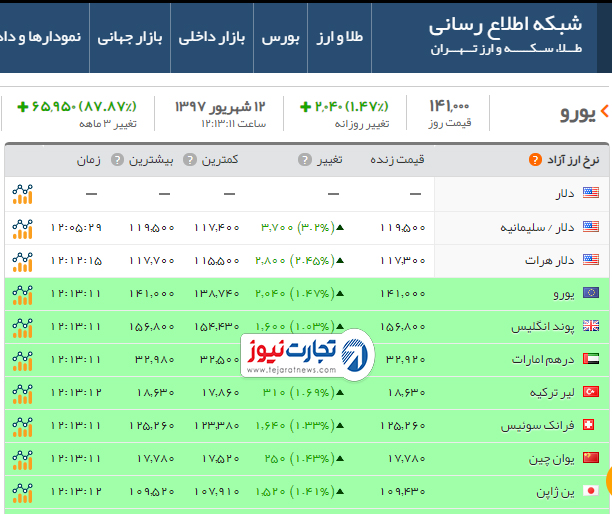Image resolution: width=612 pixels, height=514 pixels.
Task: Click the 3-month change +۶۵,۹۵۰ (۸۷.۸۷%)
Action: (x=77, y=107)
